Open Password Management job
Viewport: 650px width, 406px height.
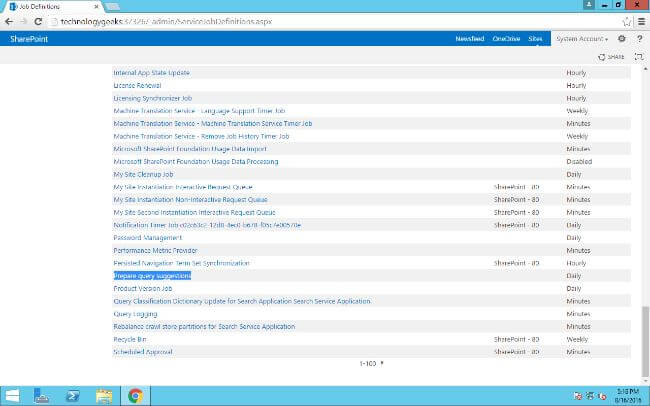[x=148, y=238]
